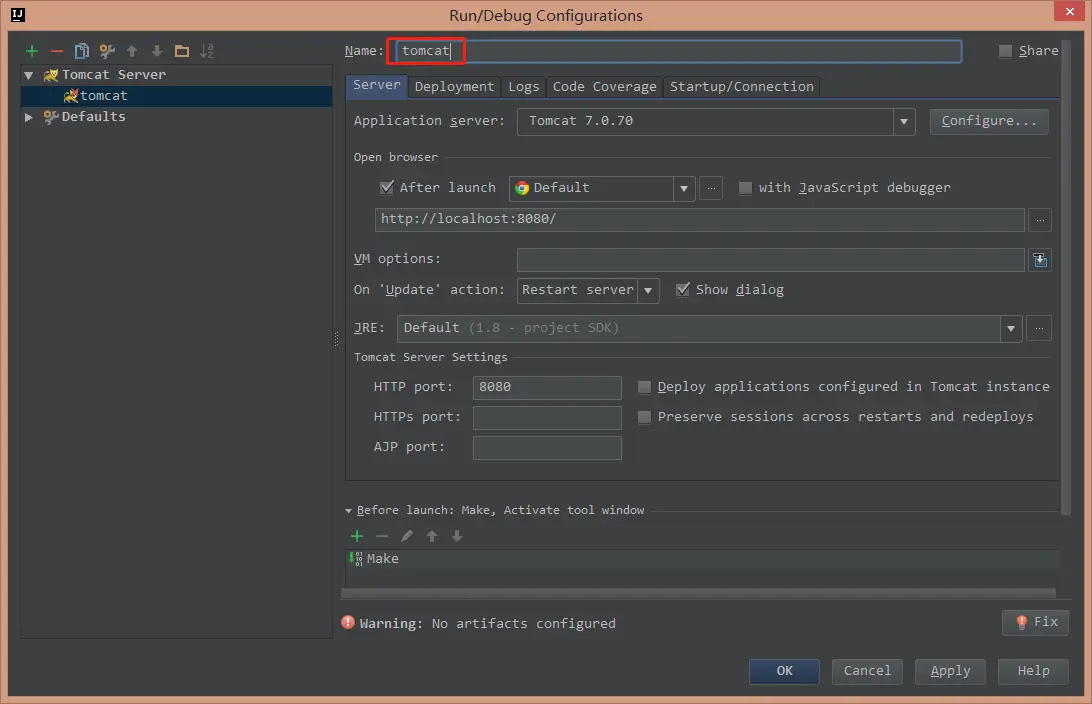Click the Name input field
Image resolution: width=1092 pixels, height=704 pixels.
(678, 51)
